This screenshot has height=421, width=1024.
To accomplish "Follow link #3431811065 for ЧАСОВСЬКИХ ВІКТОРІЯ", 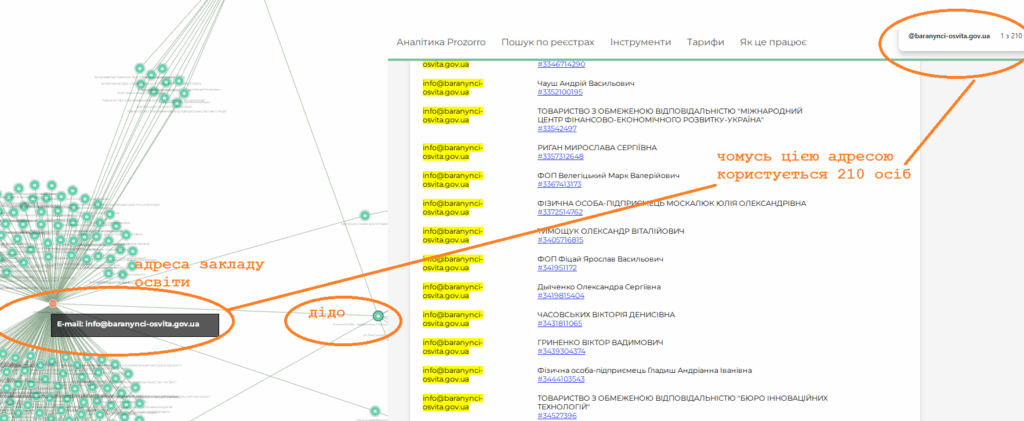I will tap(560, 324).
